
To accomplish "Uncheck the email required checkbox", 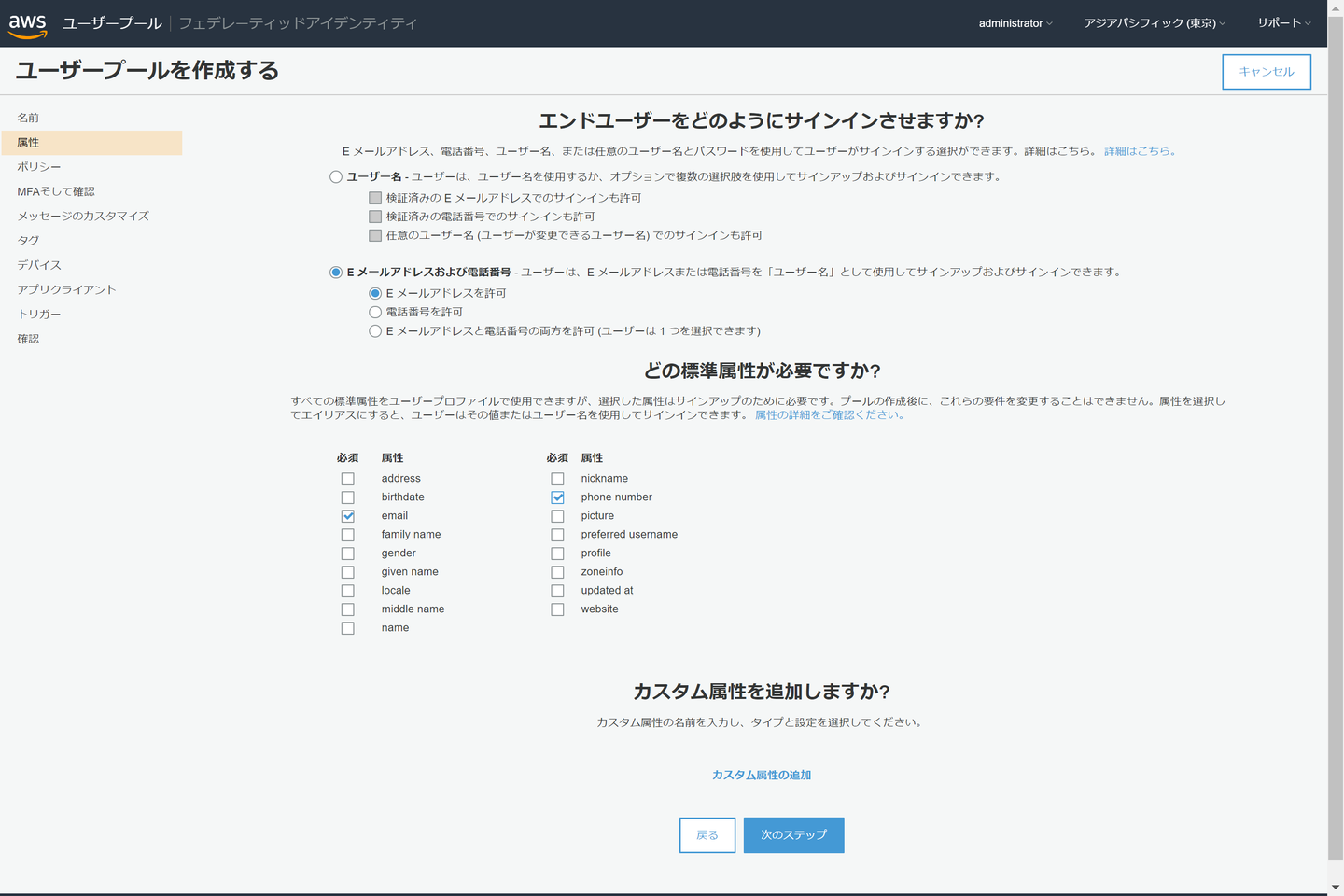I will pos(348,516).
